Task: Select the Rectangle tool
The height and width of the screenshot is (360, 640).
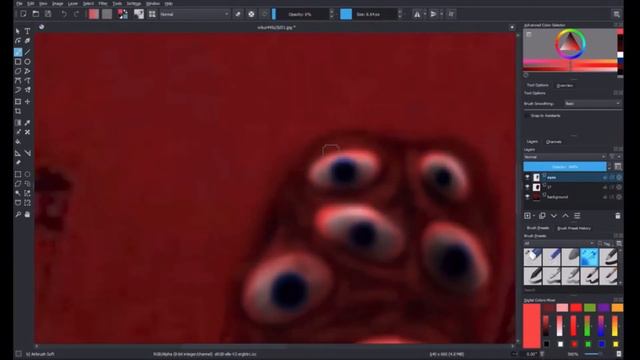Action: [18, 62]
